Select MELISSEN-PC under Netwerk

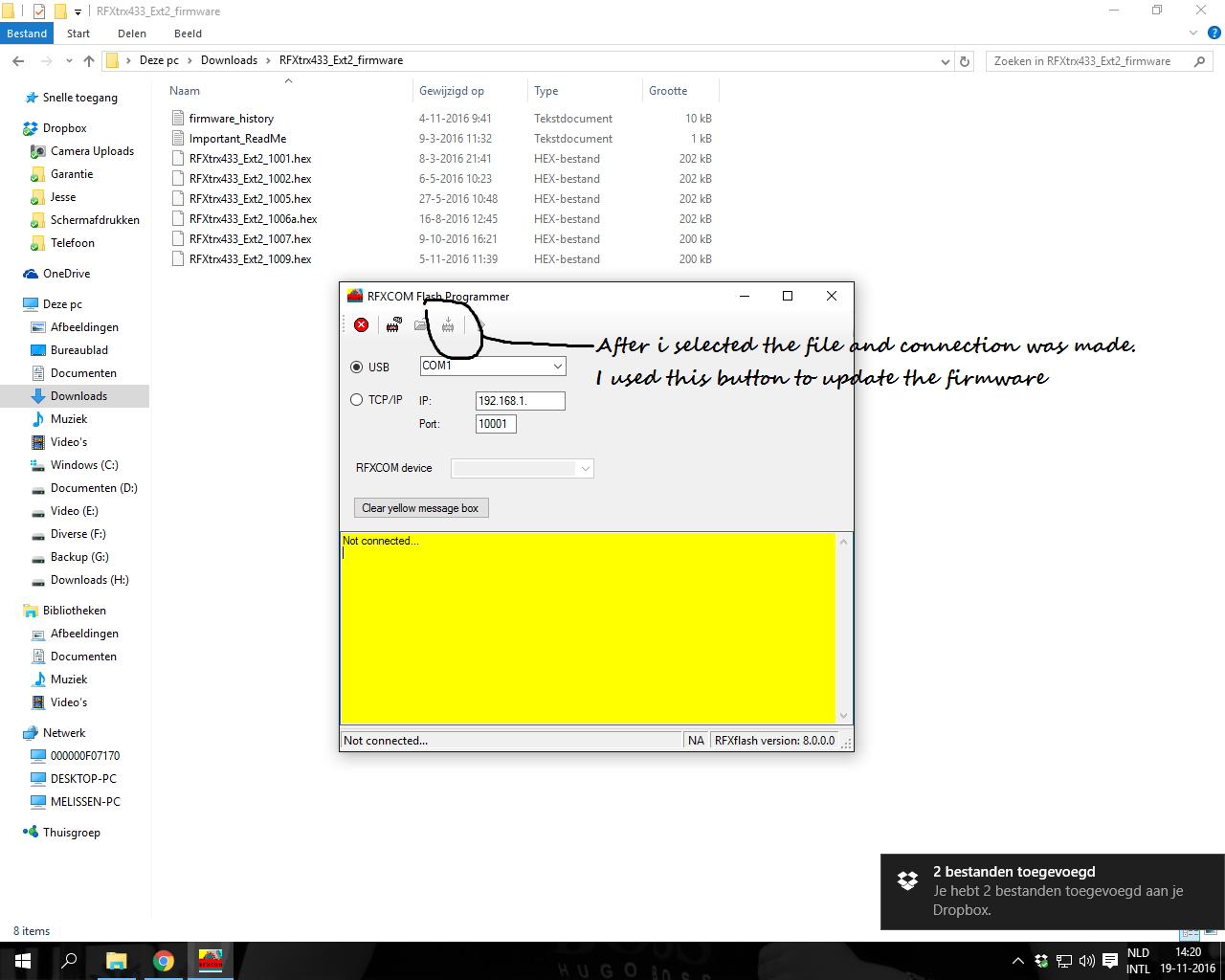pos(85,802)
